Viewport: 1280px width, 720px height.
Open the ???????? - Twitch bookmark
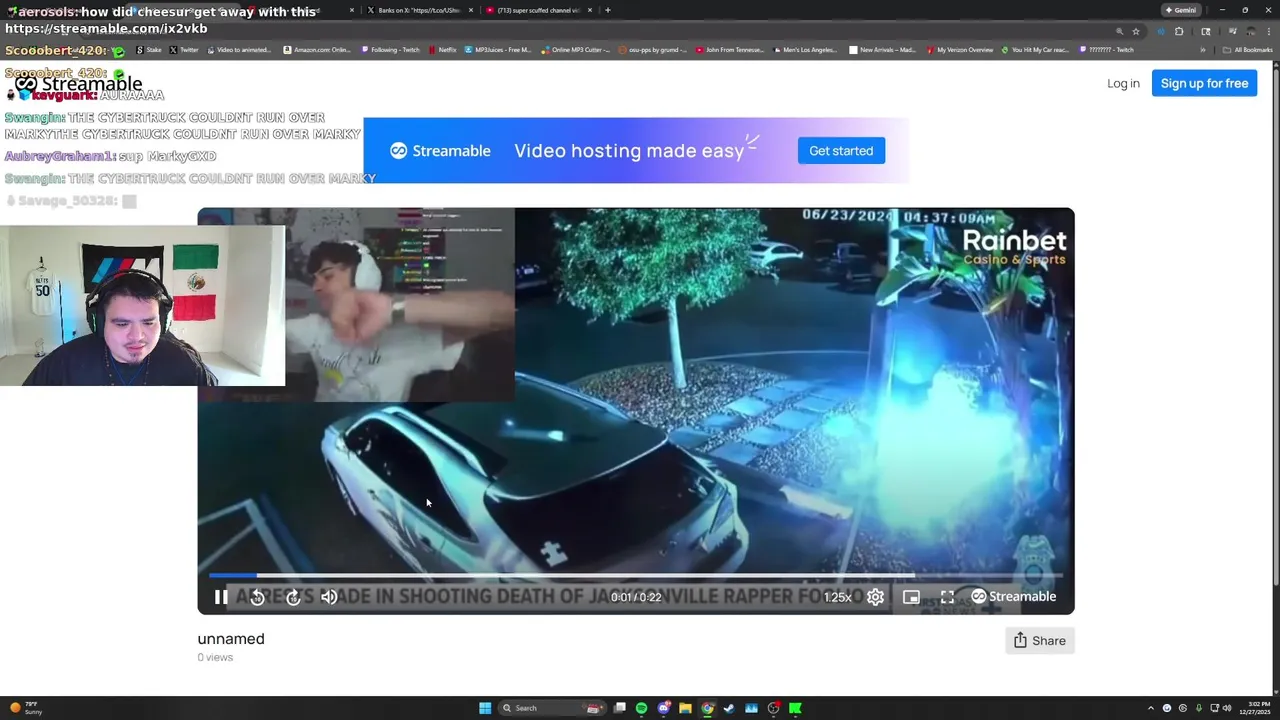tap(1107, 50)
